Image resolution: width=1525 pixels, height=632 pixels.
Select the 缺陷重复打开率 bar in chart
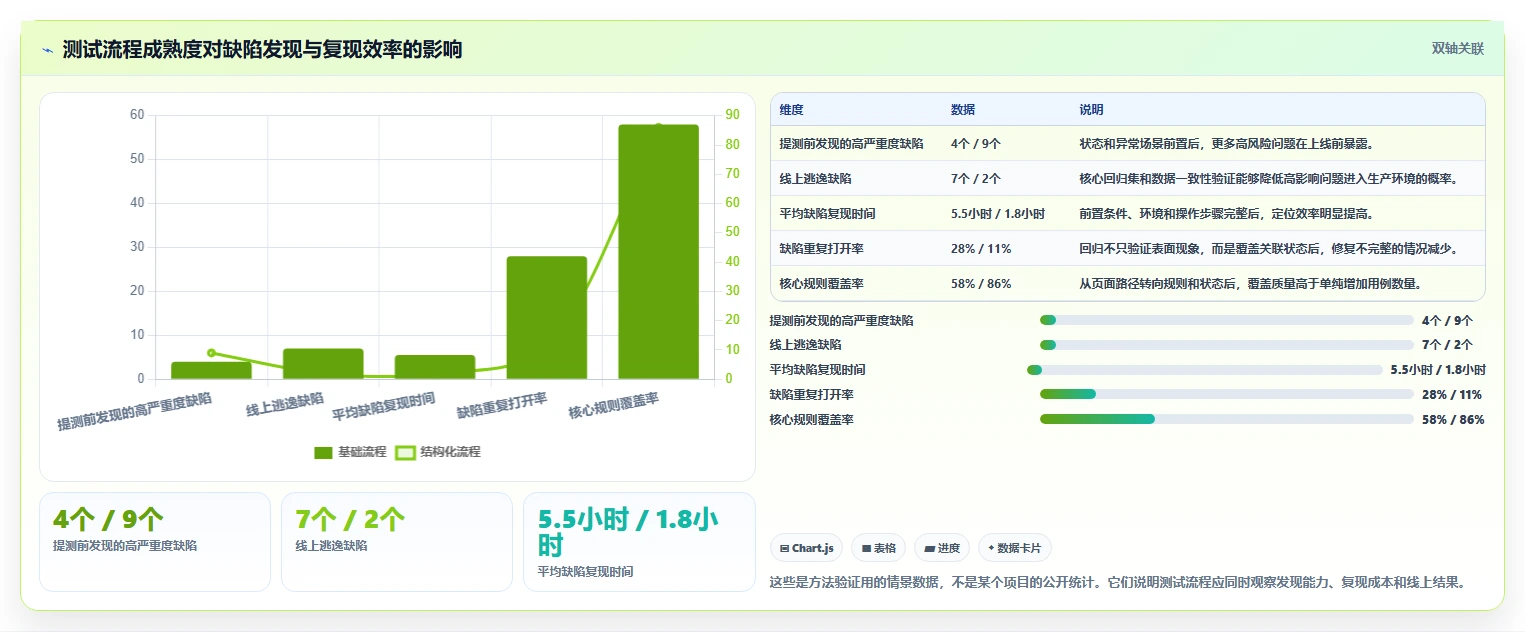pyautogui.click(x=547, y=318)
